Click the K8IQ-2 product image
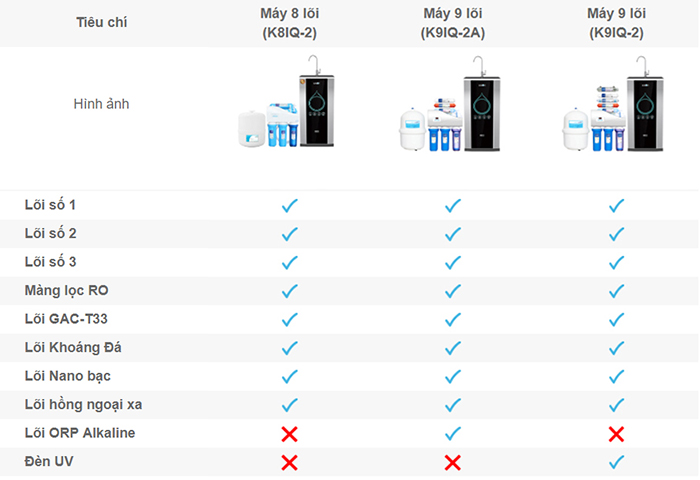This screenshot has width=700, height=480. tap(287, 101)
